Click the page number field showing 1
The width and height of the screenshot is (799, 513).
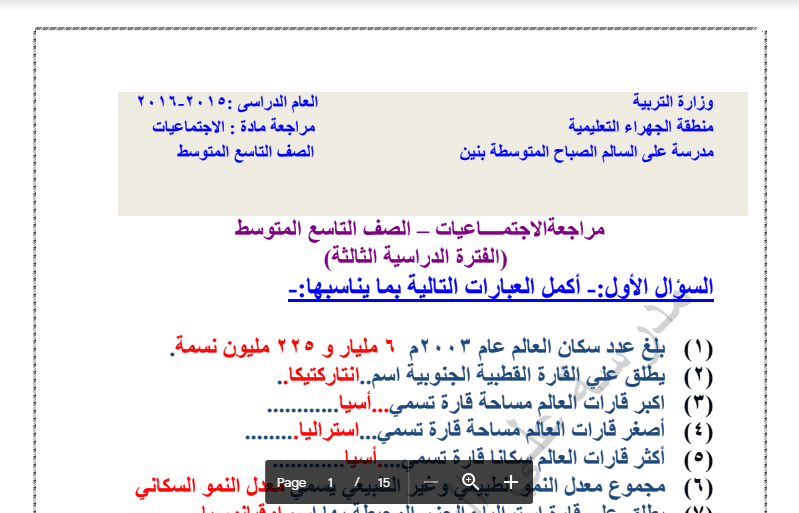click(330, 482)
